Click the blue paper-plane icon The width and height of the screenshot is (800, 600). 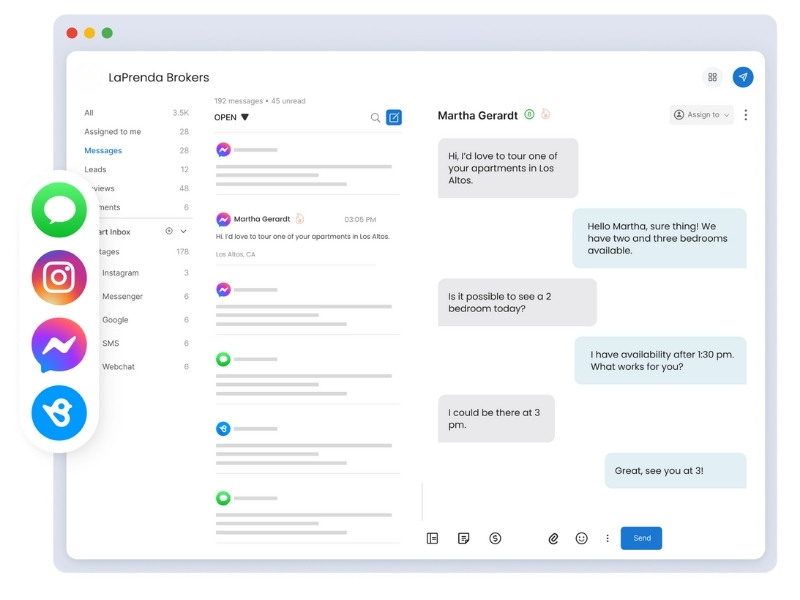tap(743, 77)
